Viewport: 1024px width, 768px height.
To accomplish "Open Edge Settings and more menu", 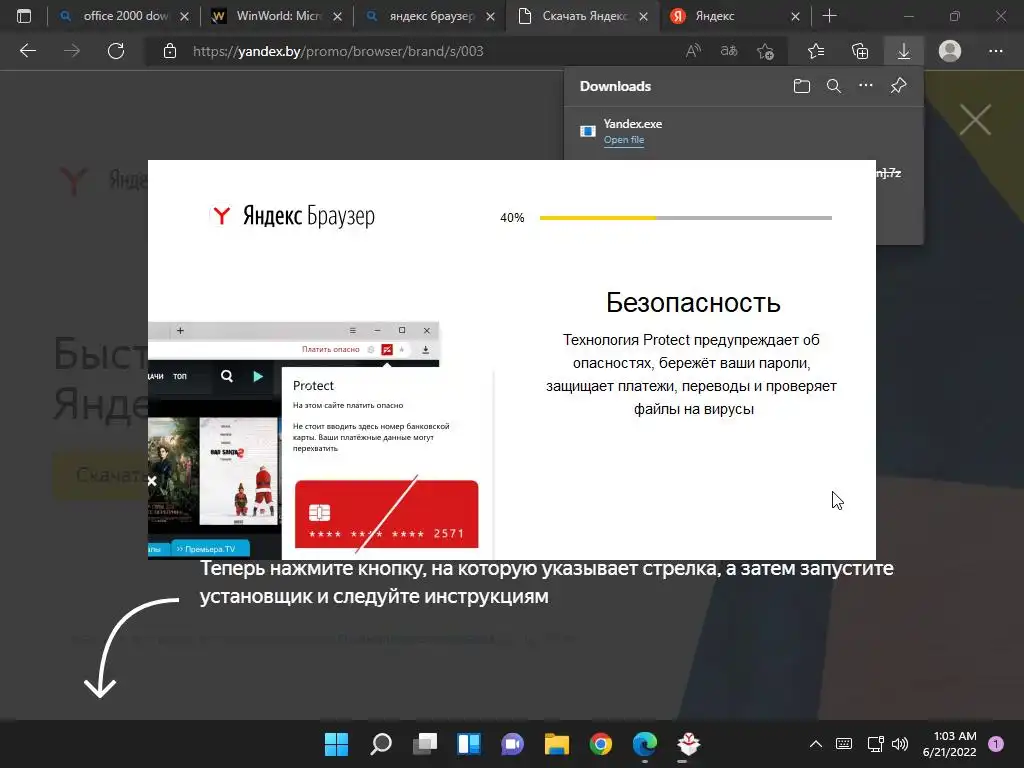I will pyautogui.click(x=995, y=51).
